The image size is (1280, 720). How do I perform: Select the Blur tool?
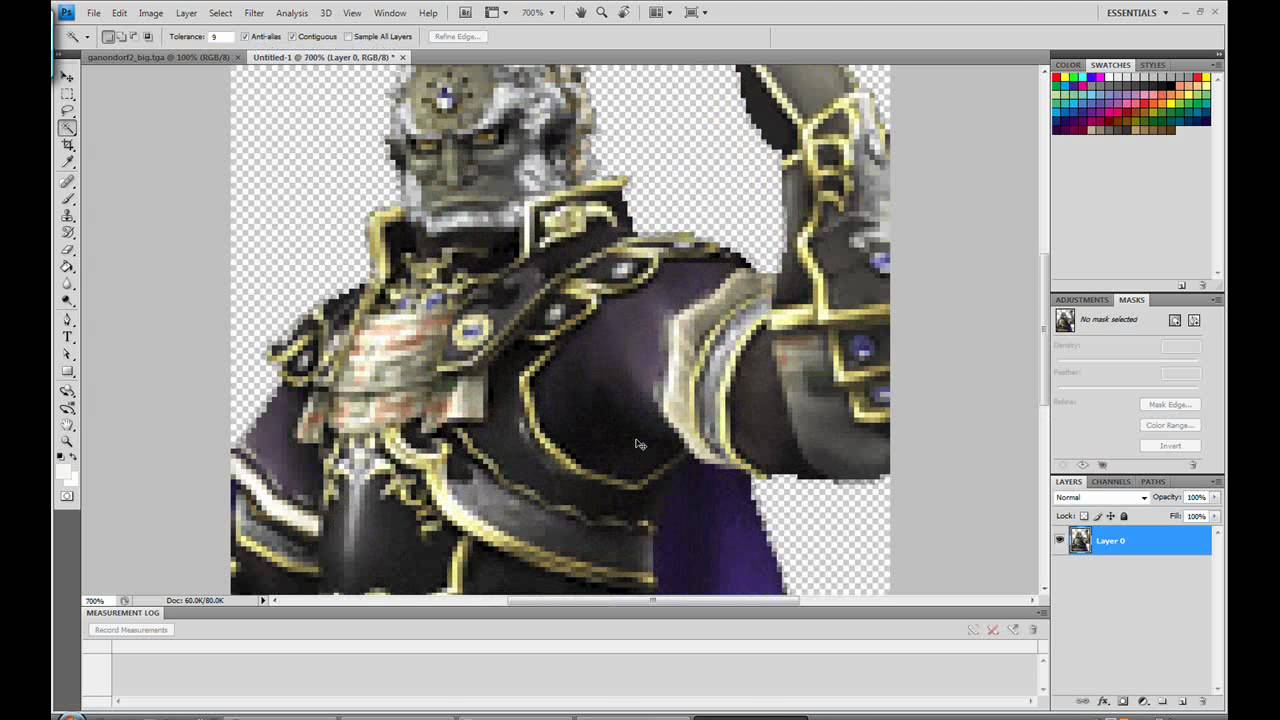pos(67,284)
